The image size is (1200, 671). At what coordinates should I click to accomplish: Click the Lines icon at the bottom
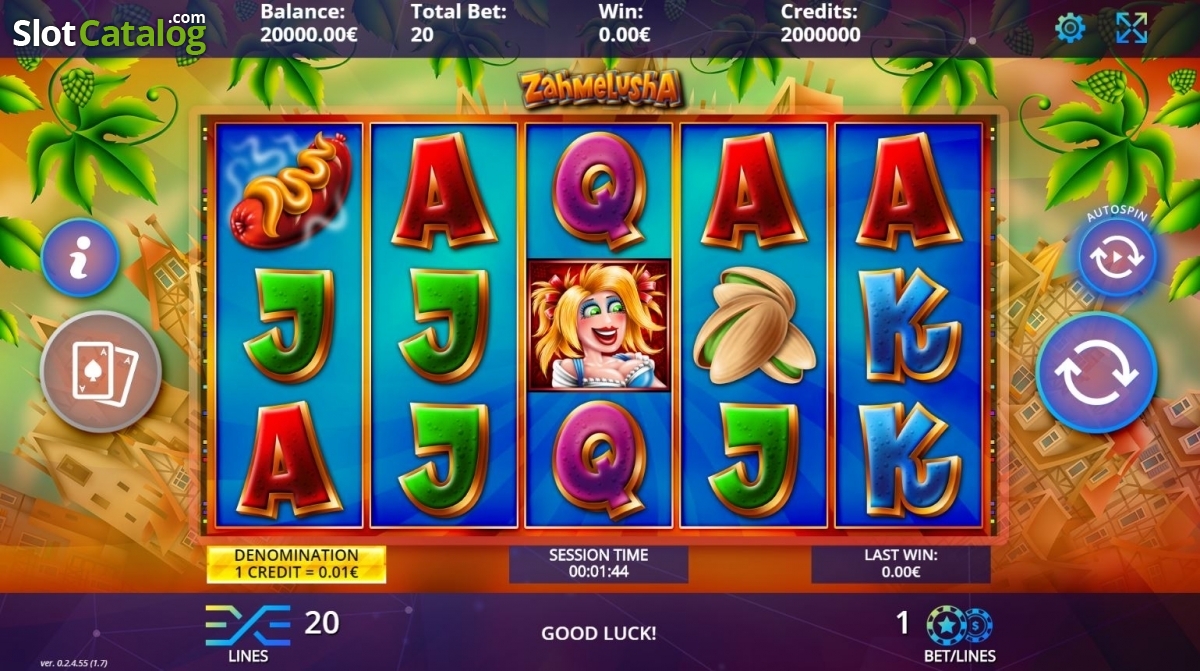248,625
